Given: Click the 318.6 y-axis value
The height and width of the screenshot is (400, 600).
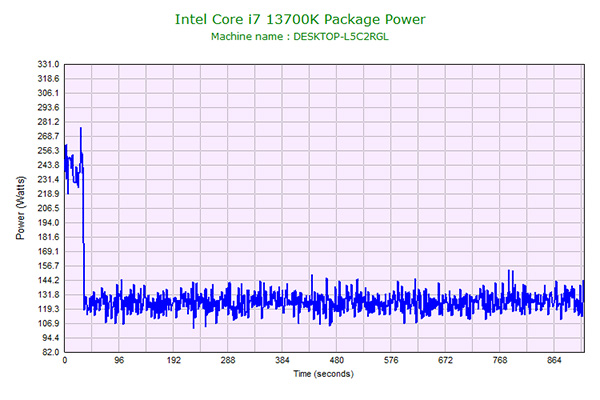Looking at the screenshot, I should [48, 79].
